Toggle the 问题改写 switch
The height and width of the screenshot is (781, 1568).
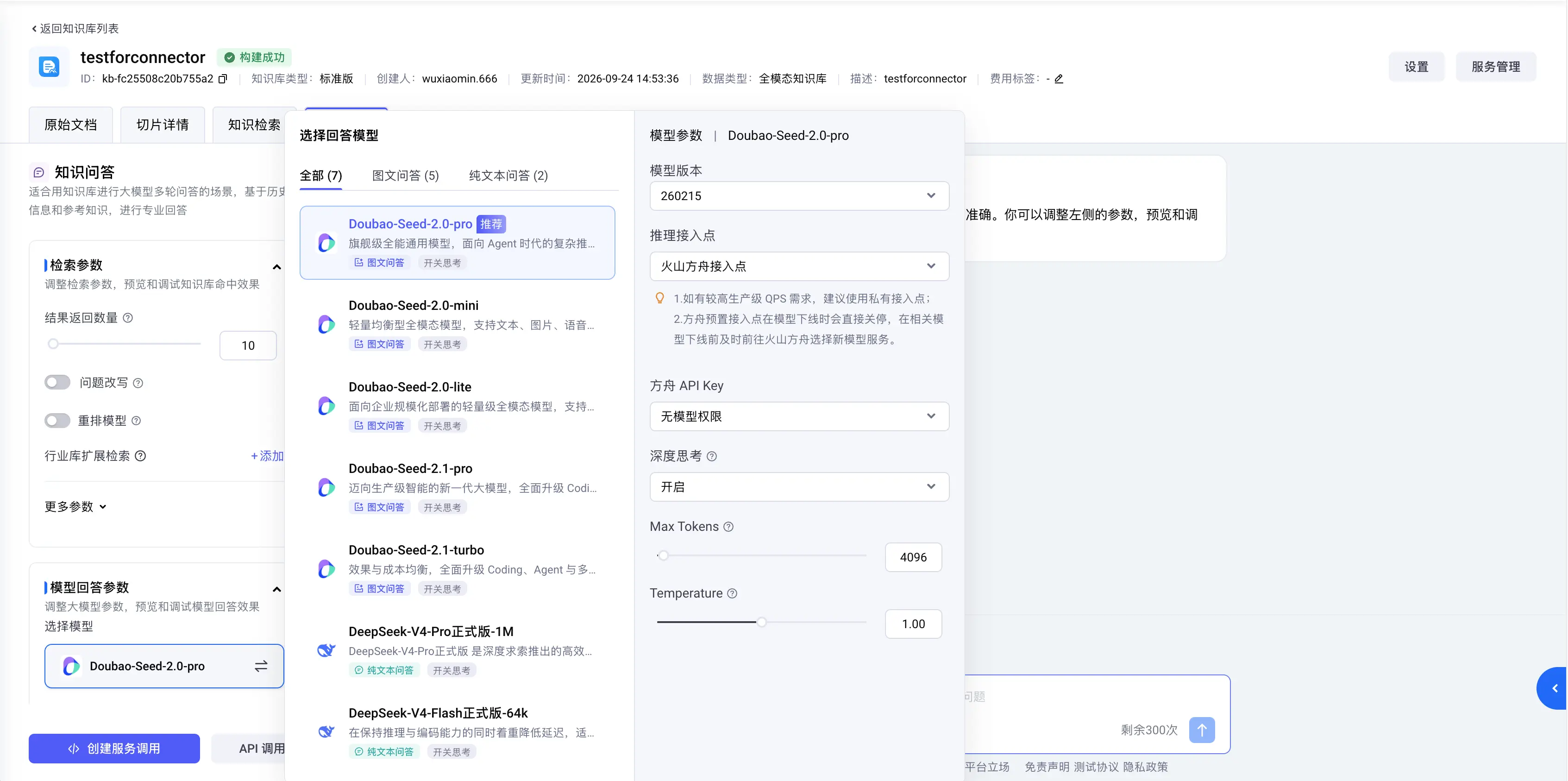click(57, 382)
